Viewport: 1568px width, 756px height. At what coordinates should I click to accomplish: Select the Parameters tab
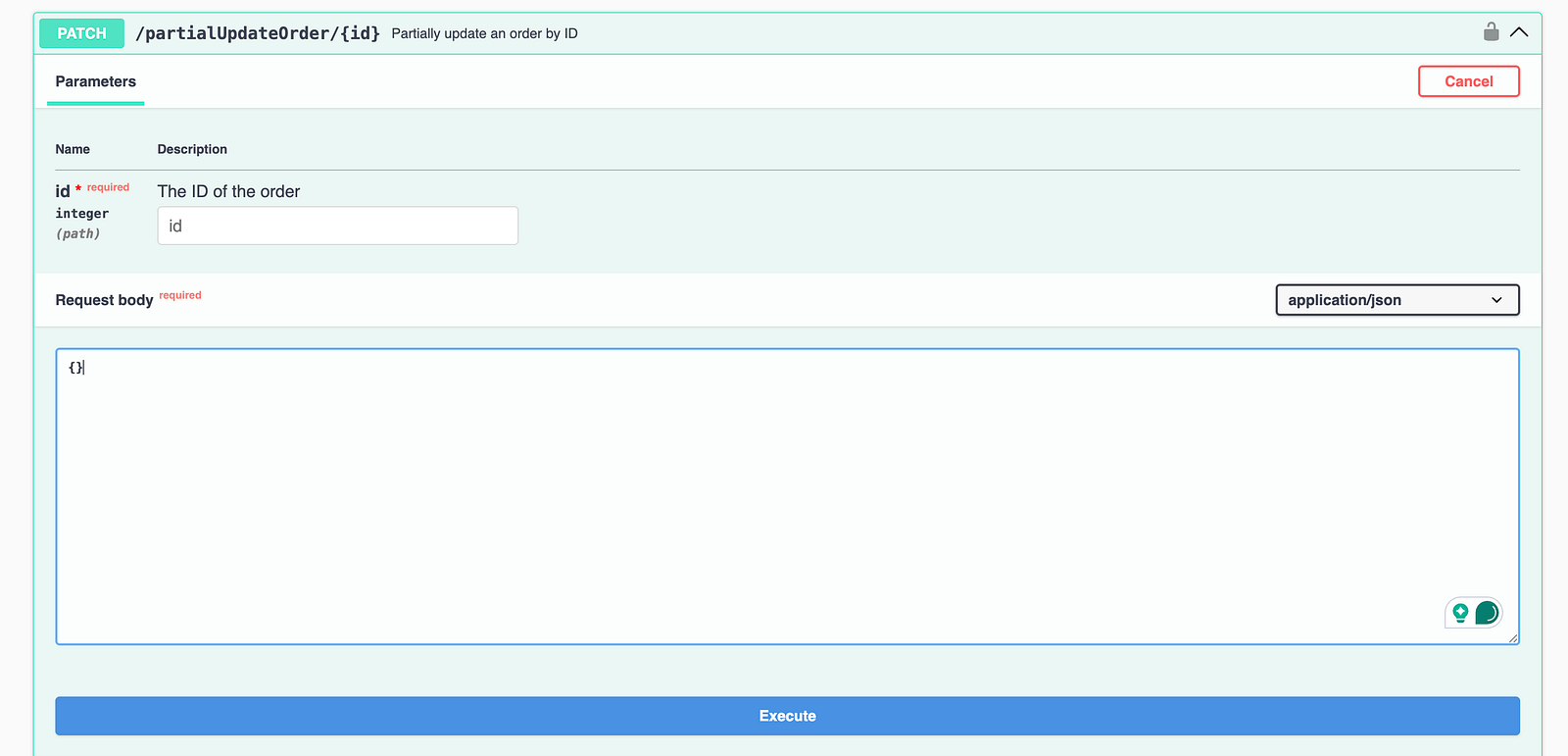pyautogui.click(x=95, y=81)
